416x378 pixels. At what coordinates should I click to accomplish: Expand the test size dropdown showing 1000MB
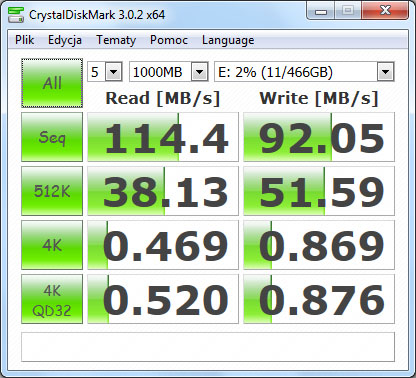[199, 72]
